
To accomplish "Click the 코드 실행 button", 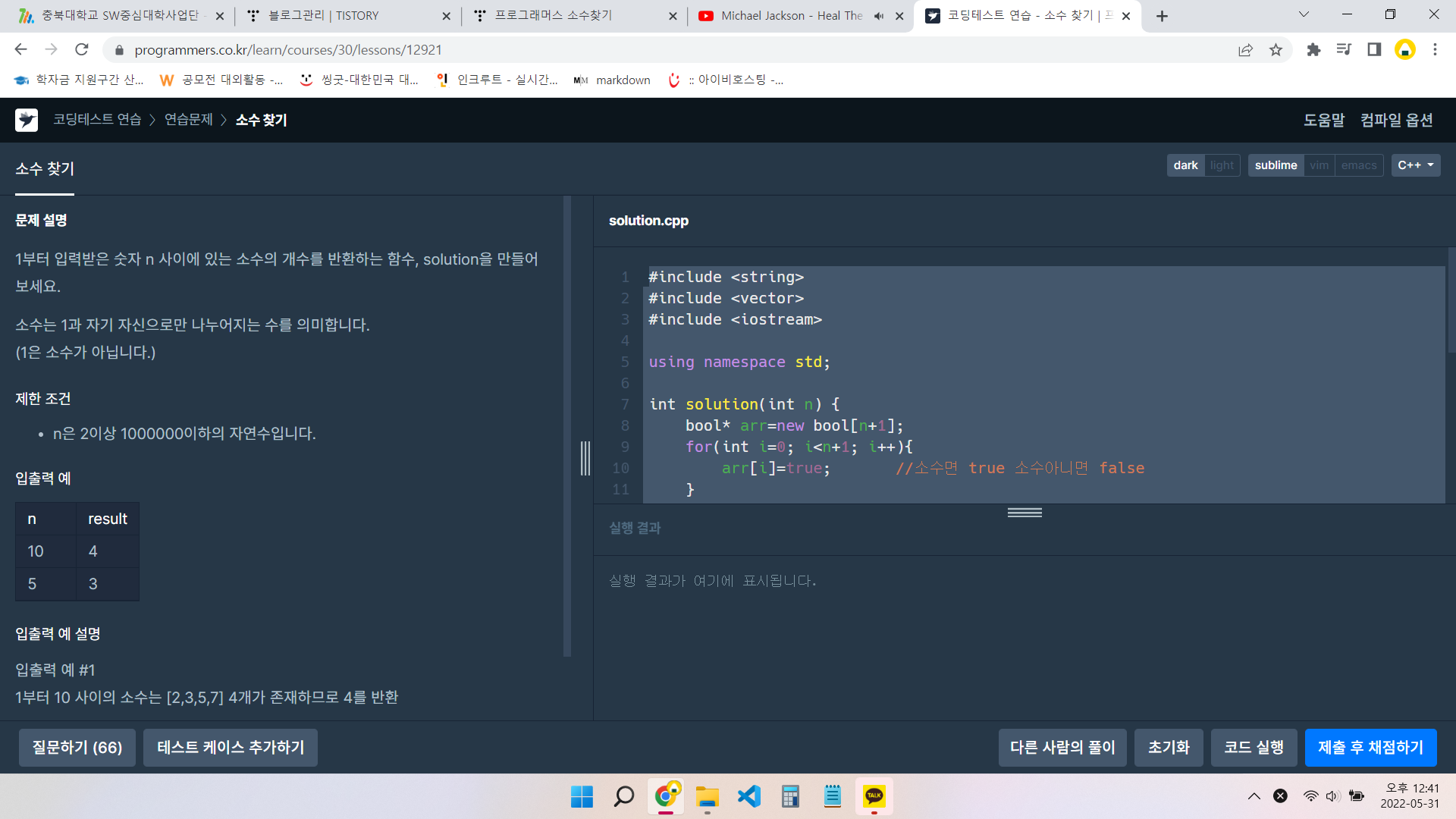I will pos(1254,748).
